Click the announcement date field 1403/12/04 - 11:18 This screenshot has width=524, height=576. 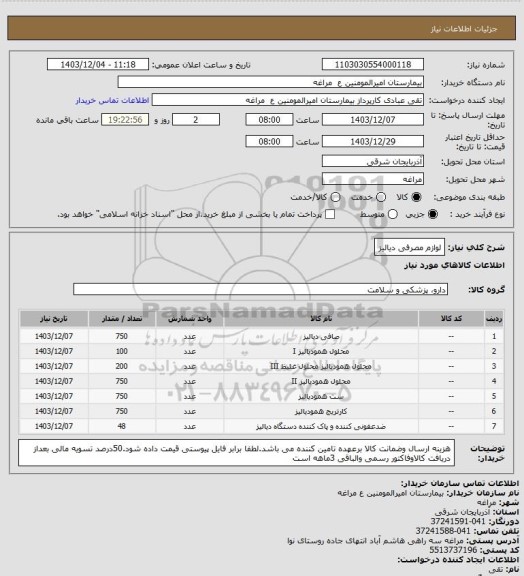[98, 65]
